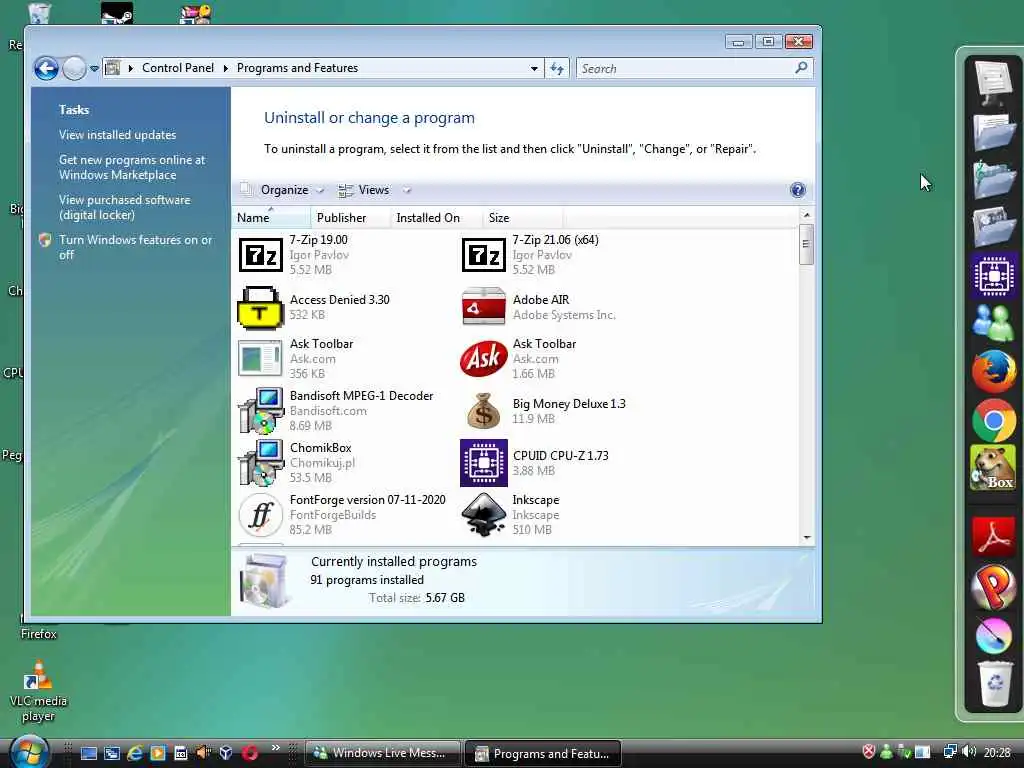Open Internet Explorer from quick launch

click(x=135, y=753)
